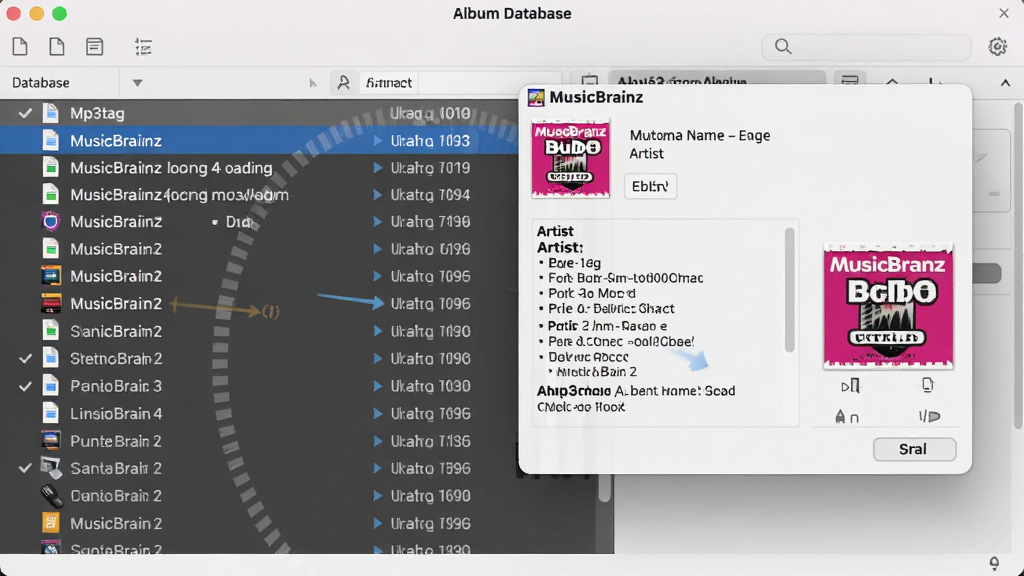Image resolution: width=1024 pixels, height=576 pixels.
Task: Open the list view toolbar icon
Action: [143, 47]
